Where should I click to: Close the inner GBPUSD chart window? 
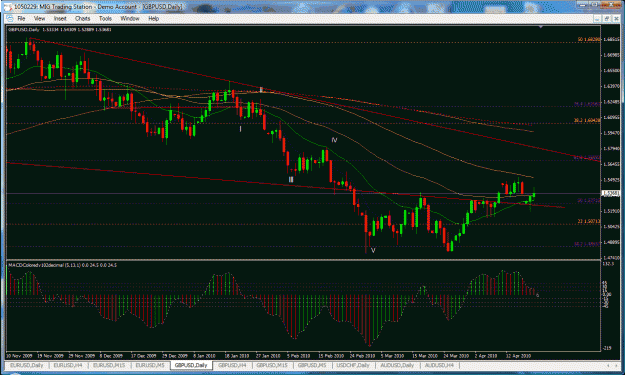pyautogui.click(x=615, y=19)
